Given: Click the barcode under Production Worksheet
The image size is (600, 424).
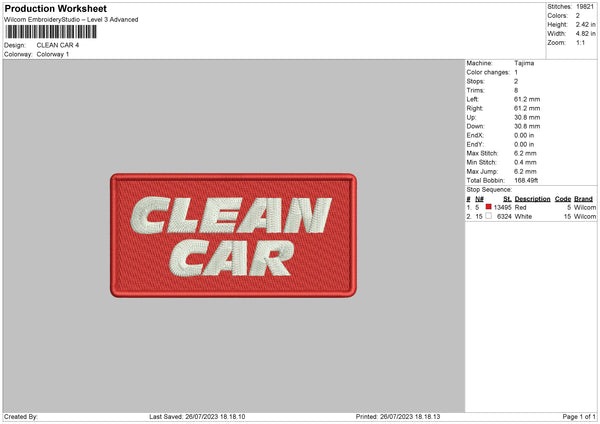Looking at the screenshot, I should tap(51, 32).
